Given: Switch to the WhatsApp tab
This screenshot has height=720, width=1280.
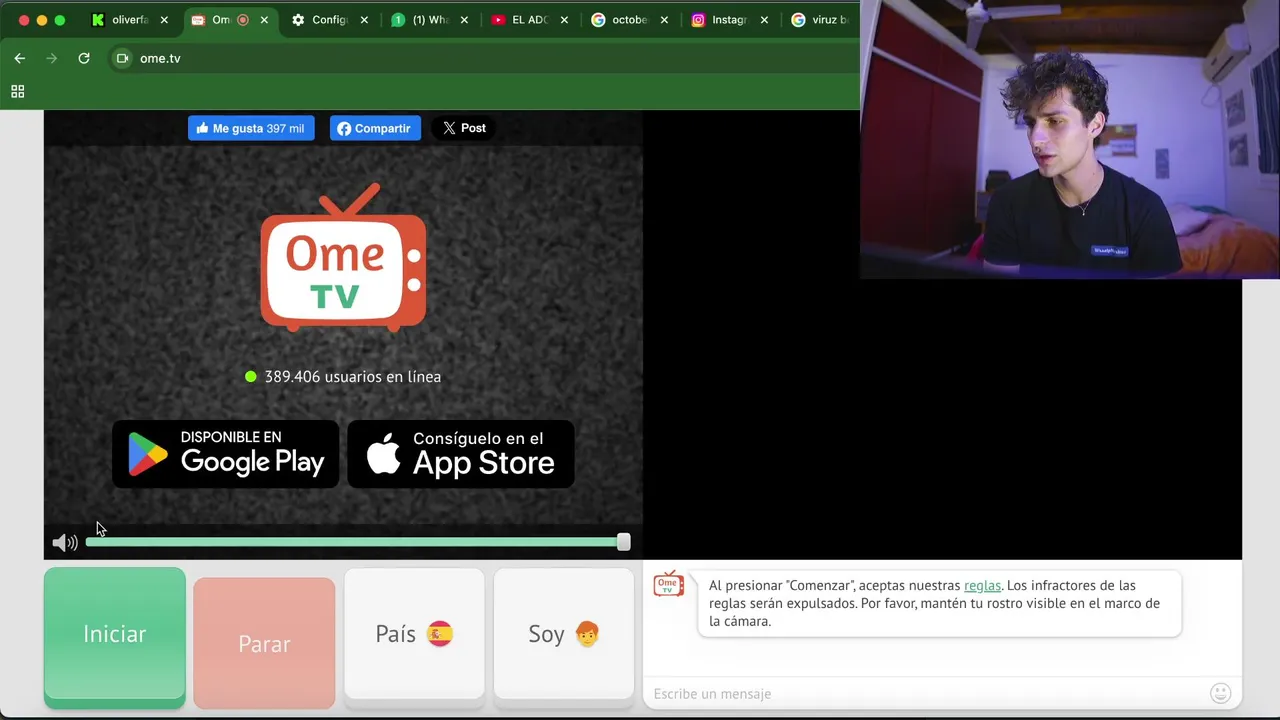Looking at the screenshot, I should 430,20.
